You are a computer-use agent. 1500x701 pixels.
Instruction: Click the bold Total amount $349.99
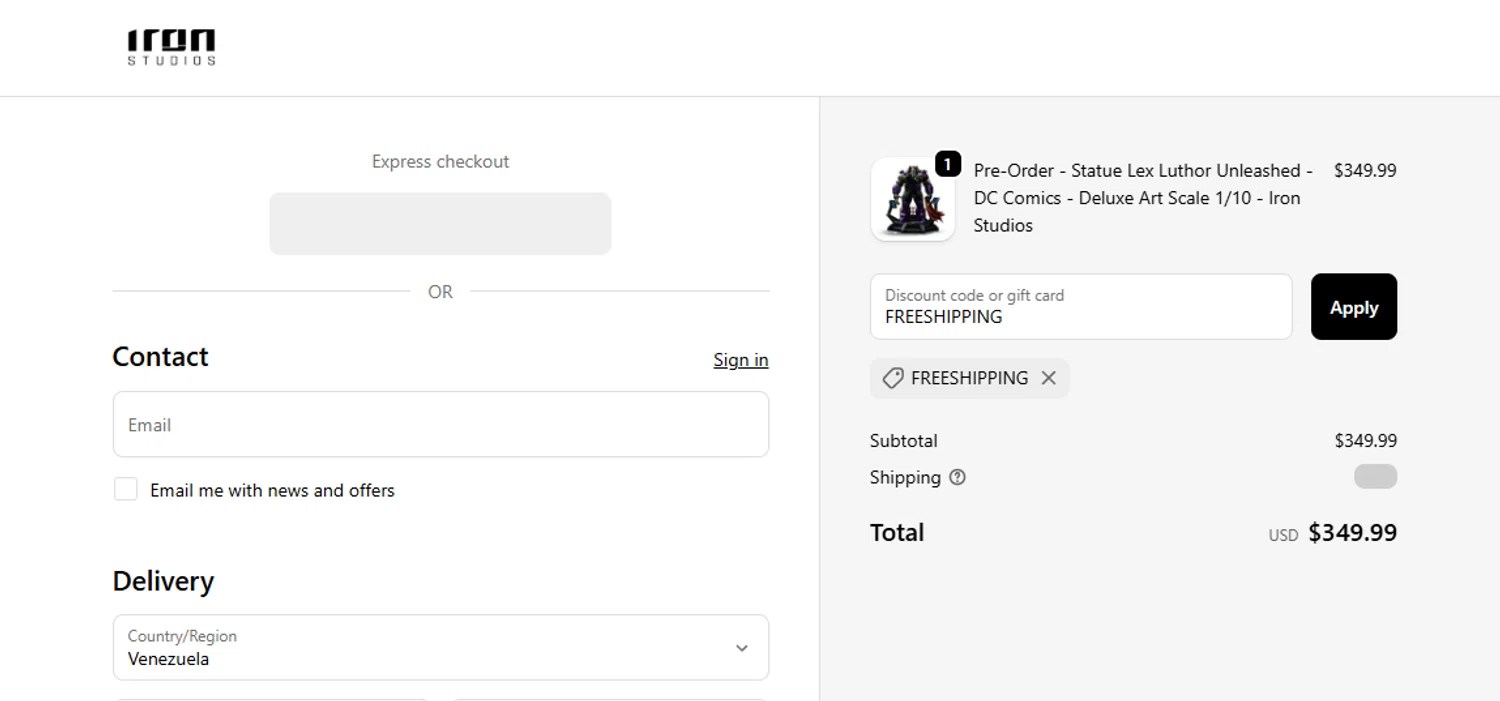point(1352,533)
